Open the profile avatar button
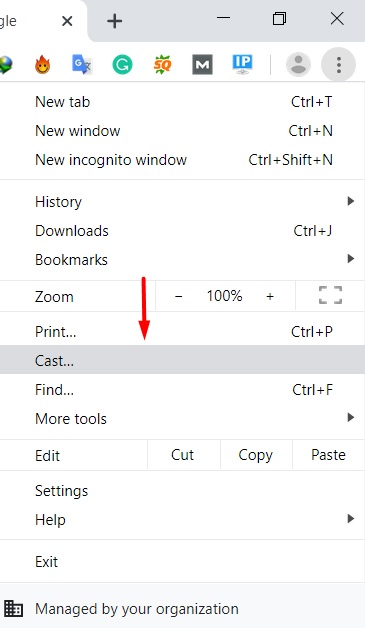 (298, 64)
